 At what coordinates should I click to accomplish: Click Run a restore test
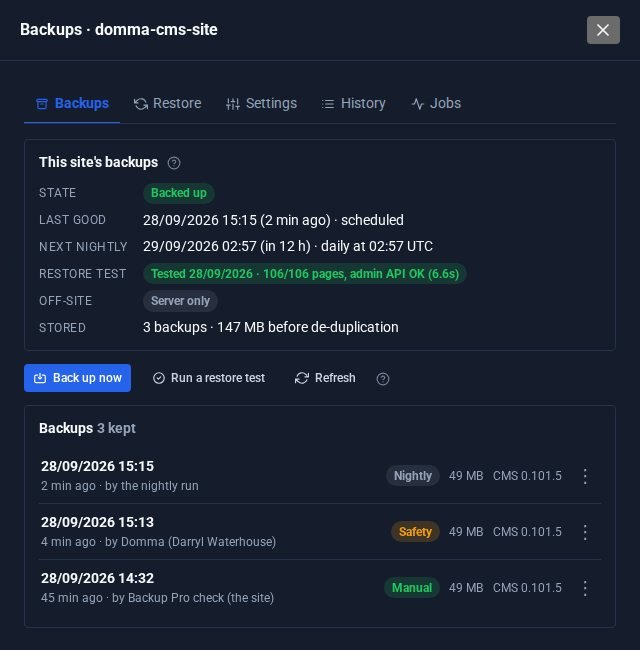click(208, 378)
